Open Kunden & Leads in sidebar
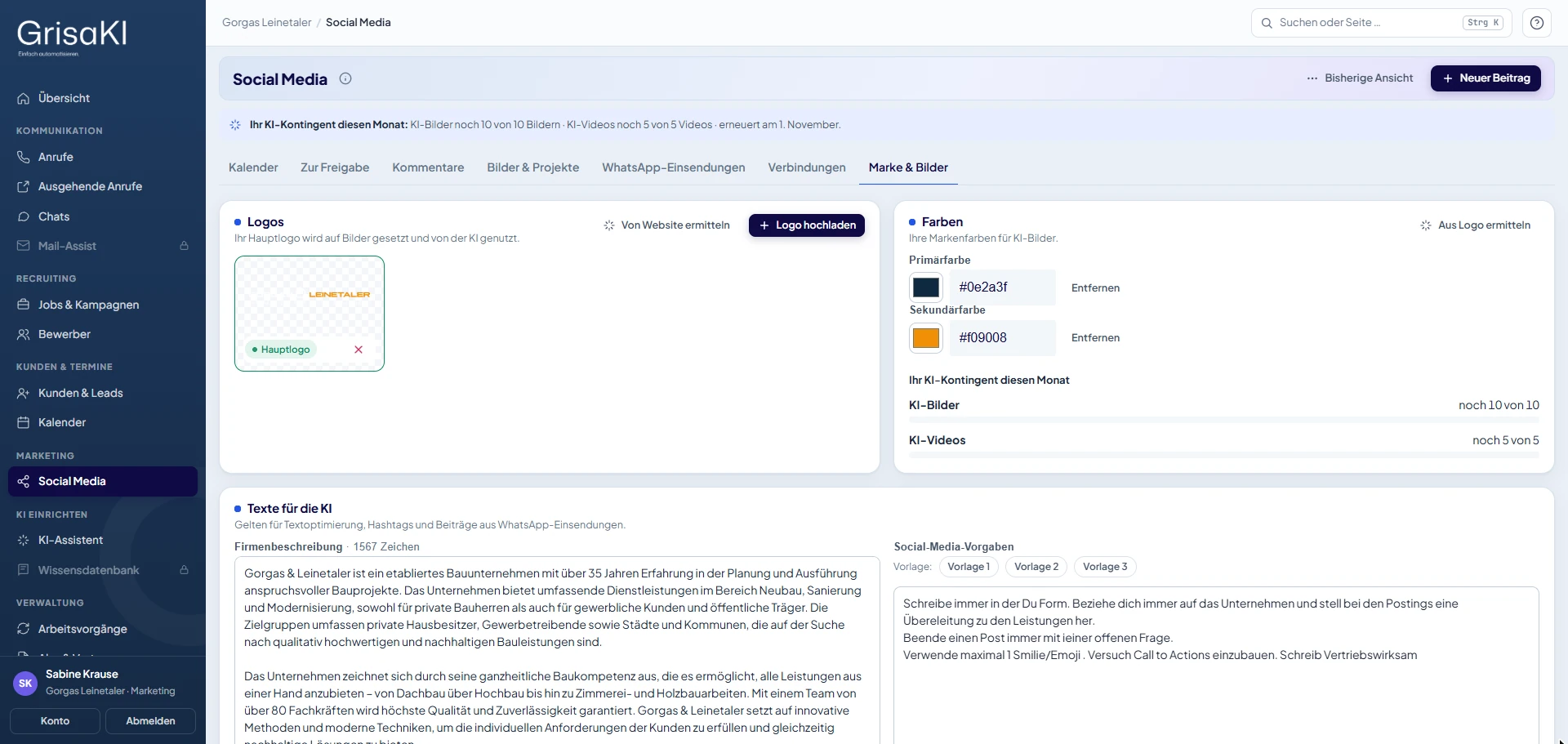This screenshot has height=744, width=1568. [x=103, y=393]
